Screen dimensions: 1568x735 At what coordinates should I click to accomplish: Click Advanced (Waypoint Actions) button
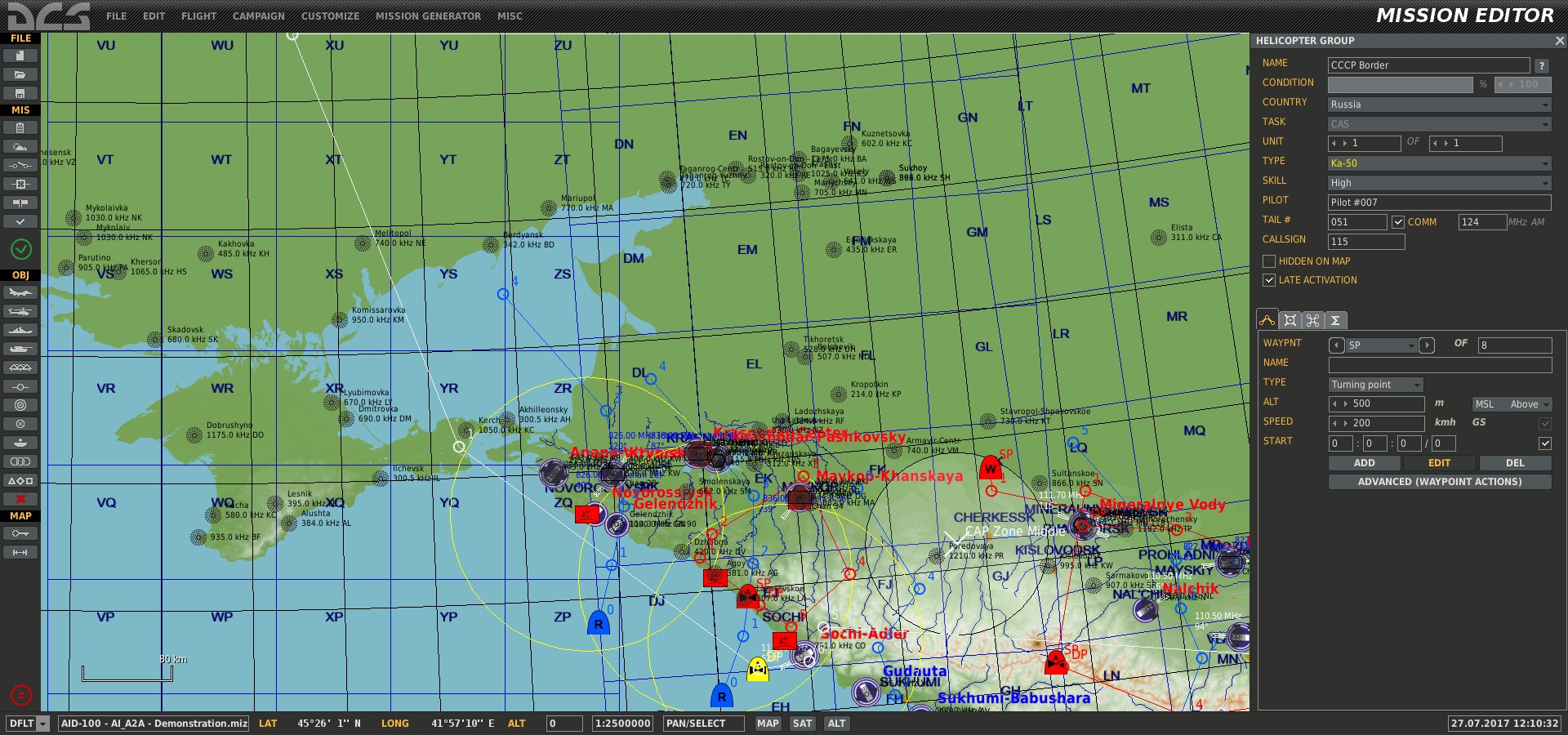pos(1439,482)
